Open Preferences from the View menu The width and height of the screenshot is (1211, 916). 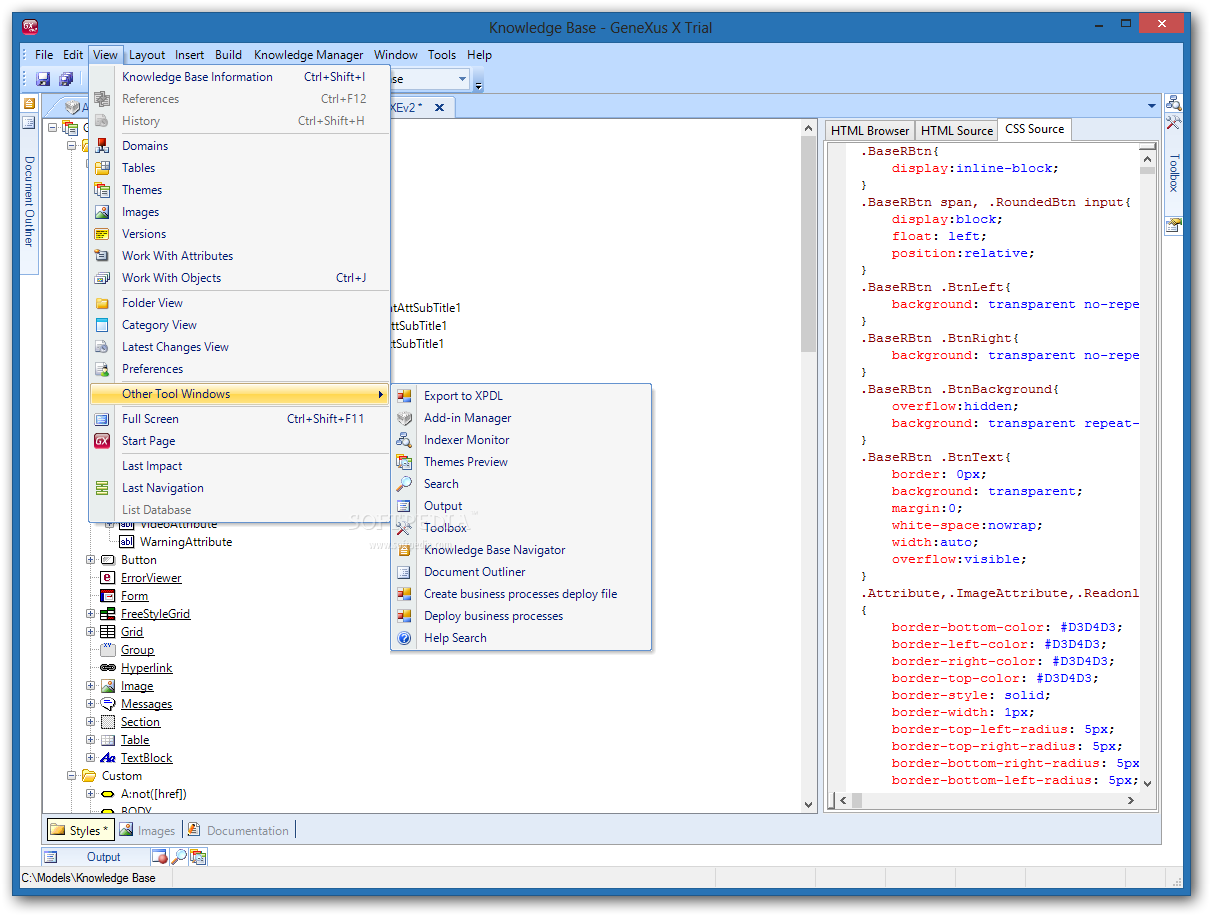tap(240, 369)
